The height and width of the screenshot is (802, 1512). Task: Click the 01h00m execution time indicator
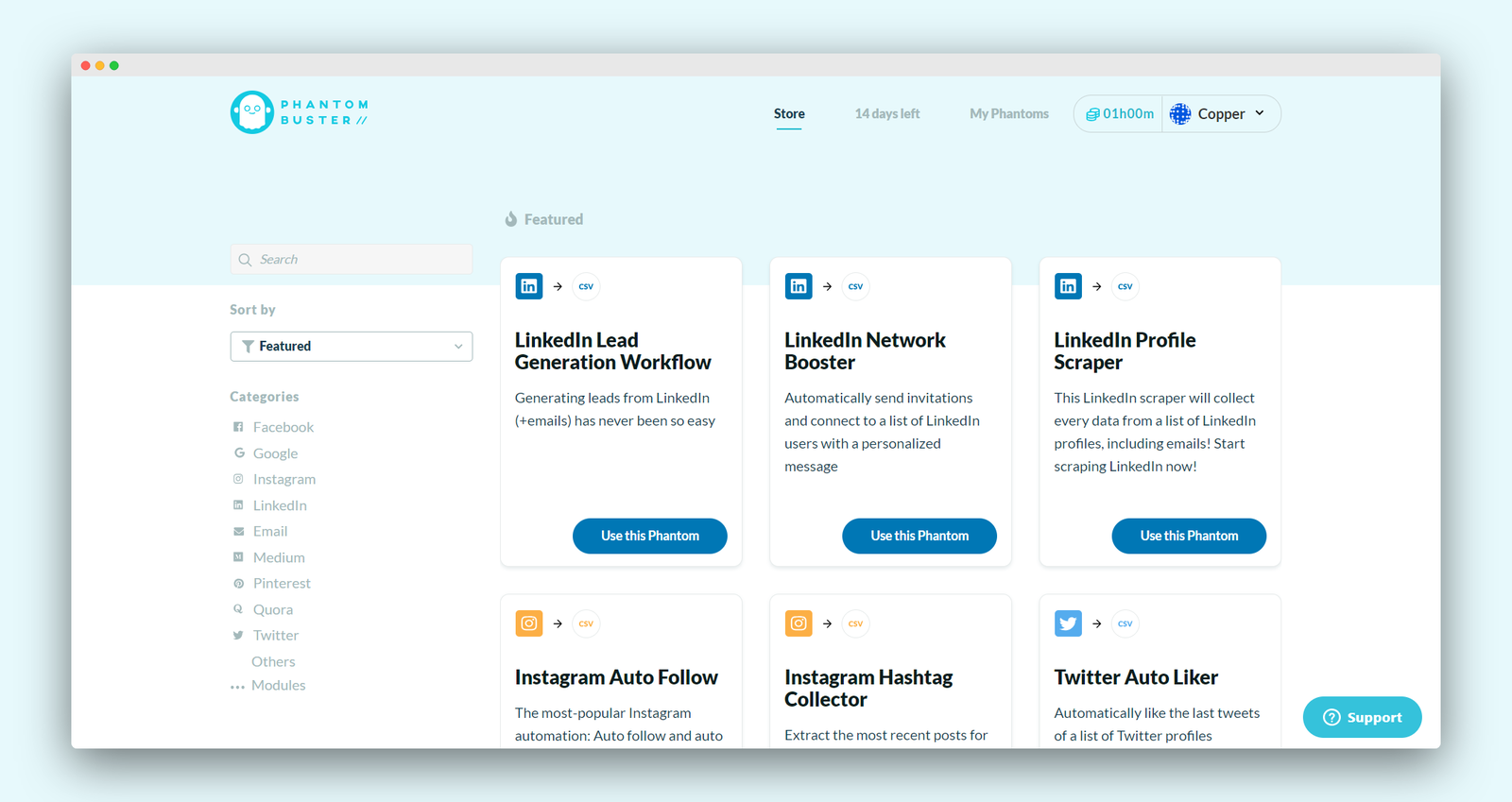click(x=1120, y=113)
